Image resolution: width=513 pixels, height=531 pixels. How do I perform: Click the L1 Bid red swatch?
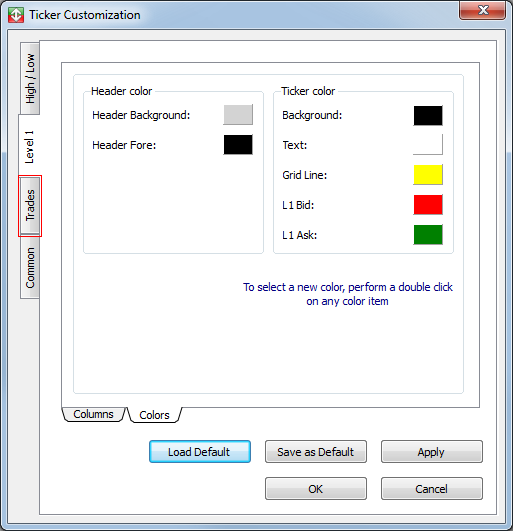pos(428,205)
